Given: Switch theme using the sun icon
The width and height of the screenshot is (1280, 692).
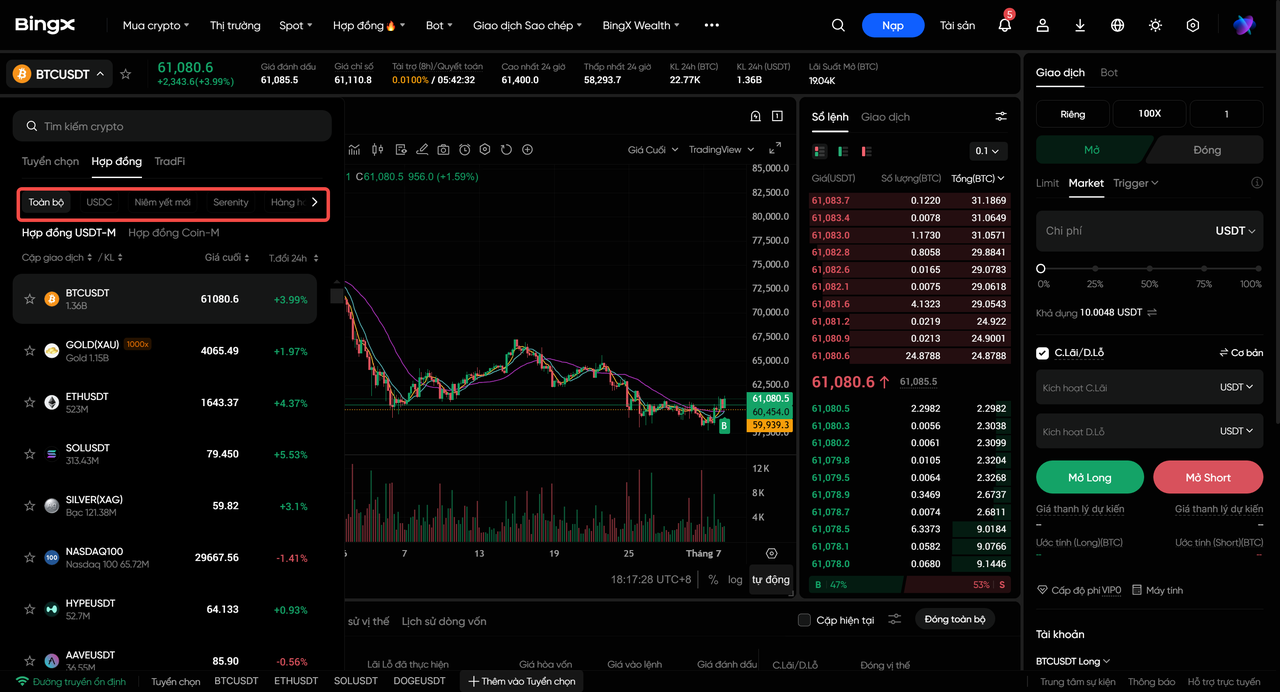Looking at the screenshot, I should tap(1155, 25).
